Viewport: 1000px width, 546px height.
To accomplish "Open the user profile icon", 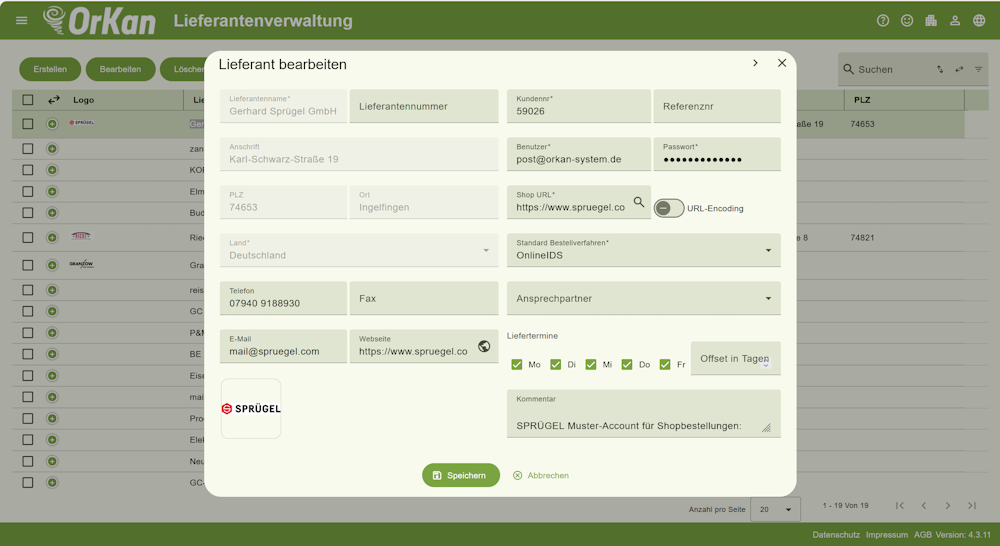I will pos(955,20).
